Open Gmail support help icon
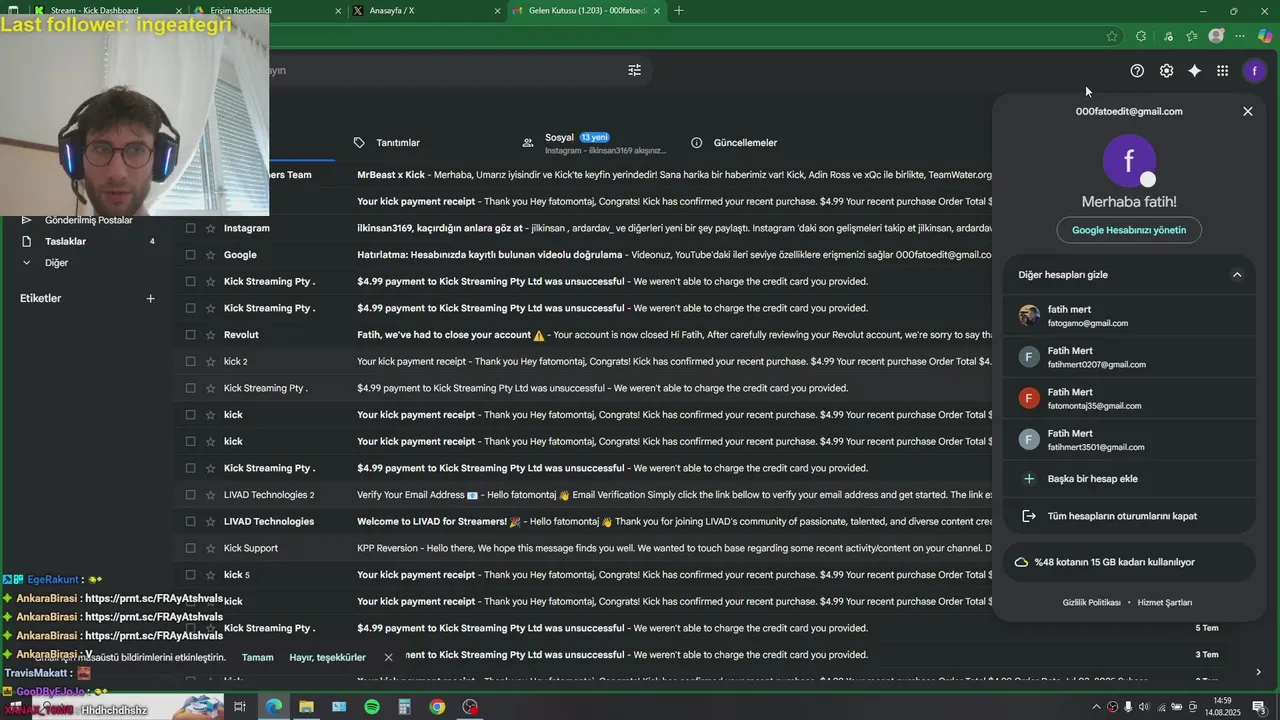This screenshot has height=720, width=1280. (x=1137, y=70)
